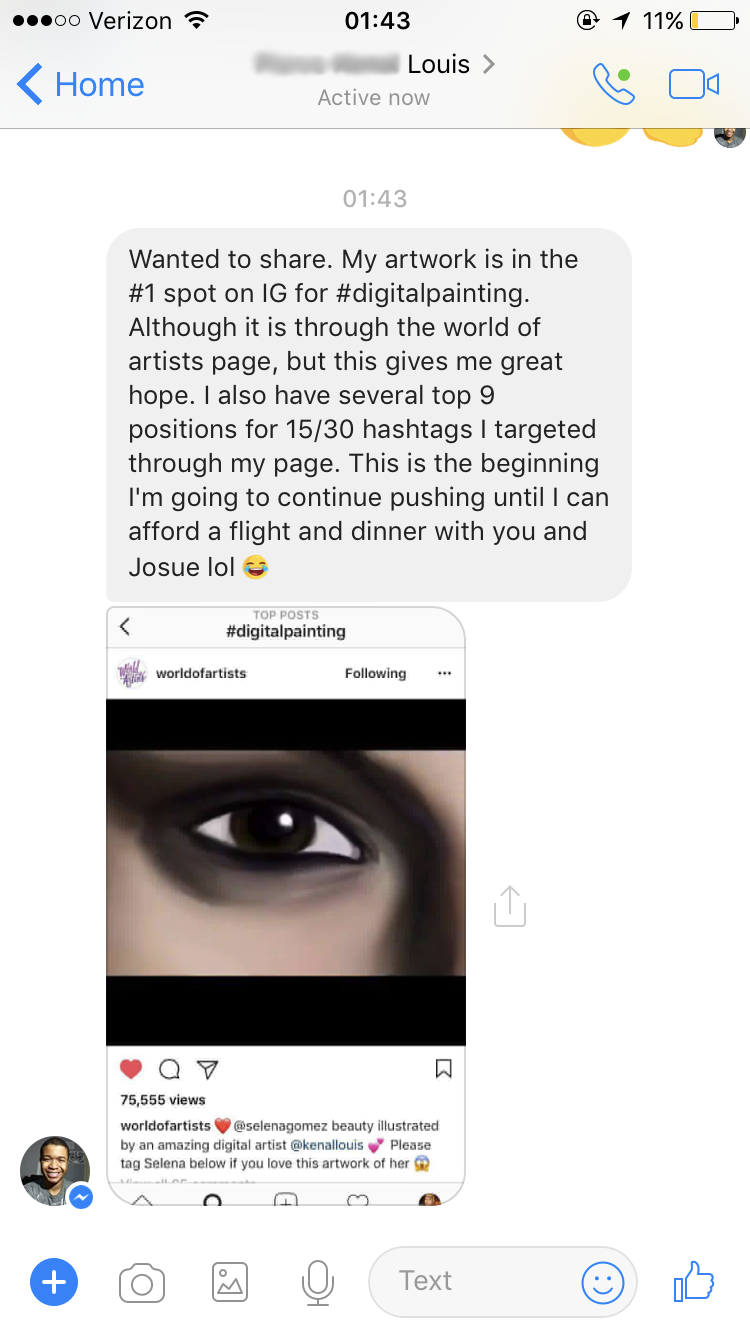Send a thumbs up like
Screen dimensions: 750x1334
(x=694, y=1280)
